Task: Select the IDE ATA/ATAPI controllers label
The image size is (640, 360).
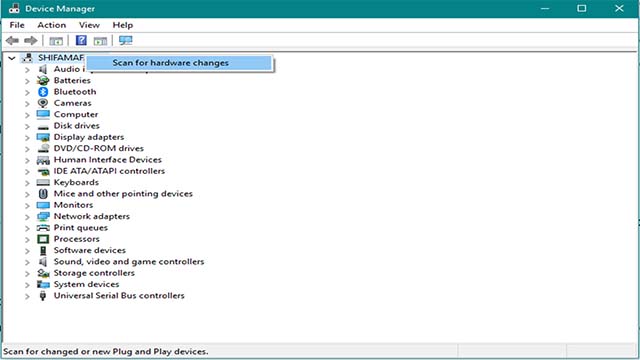Action: [x=109, y=171]
